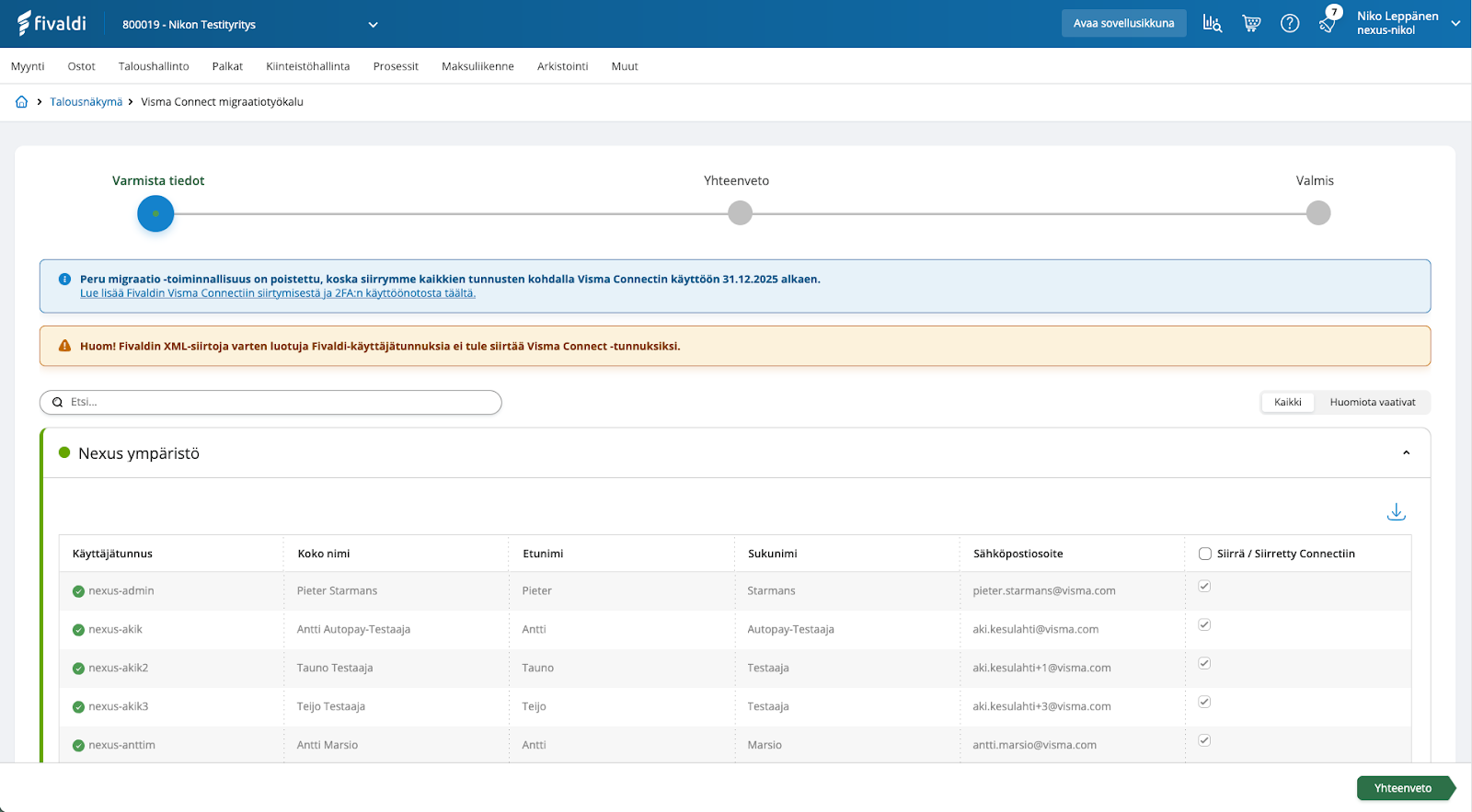This screenshot has height=812, width=1472.
Task: Open the Talousnäkymä breadcrumb link
Action: (86, 102)
